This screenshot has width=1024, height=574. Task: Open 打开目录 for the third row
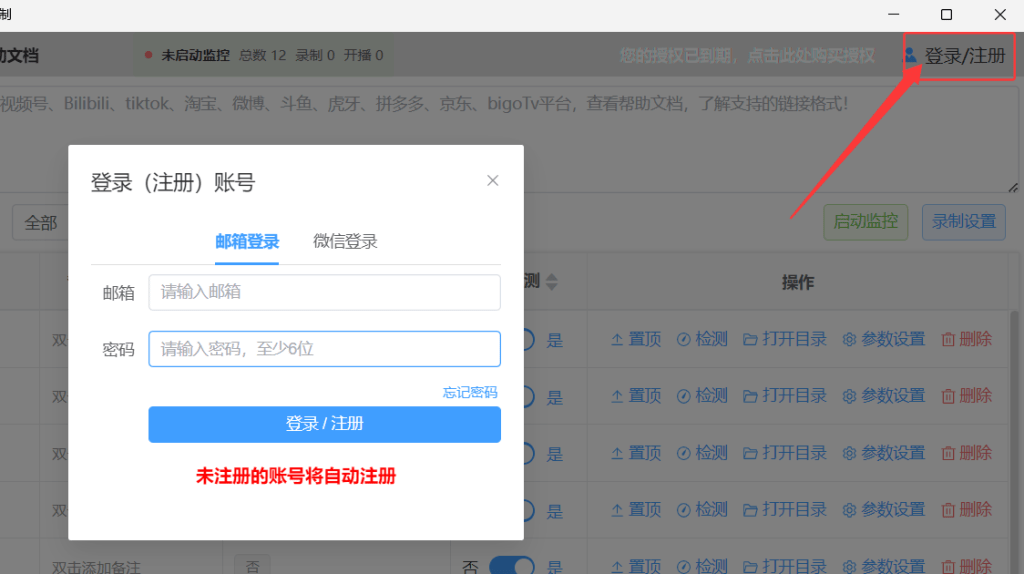tap(785, 453)
